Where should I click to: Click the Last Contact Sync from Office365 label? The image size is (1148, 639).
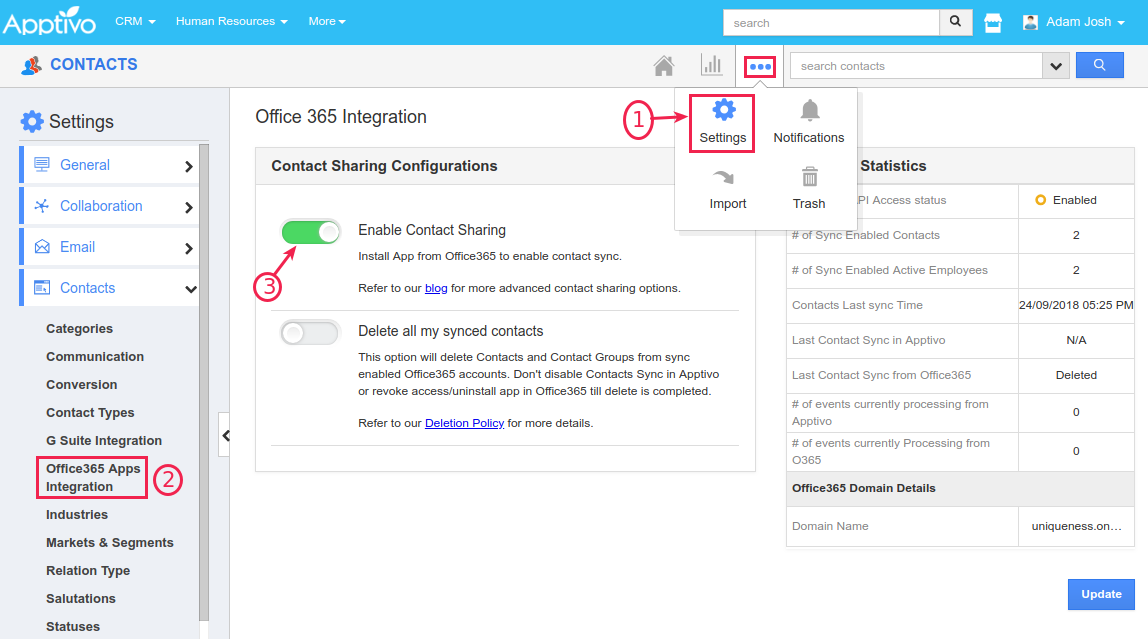(882, 375)
